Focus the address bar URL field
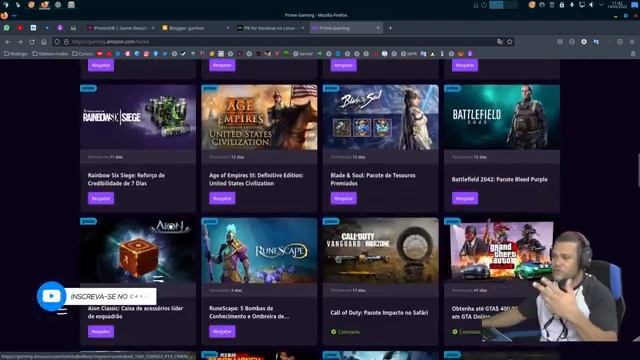Viewport: 640px width, 360px height. pyautogui.click(x=282, y=42)
